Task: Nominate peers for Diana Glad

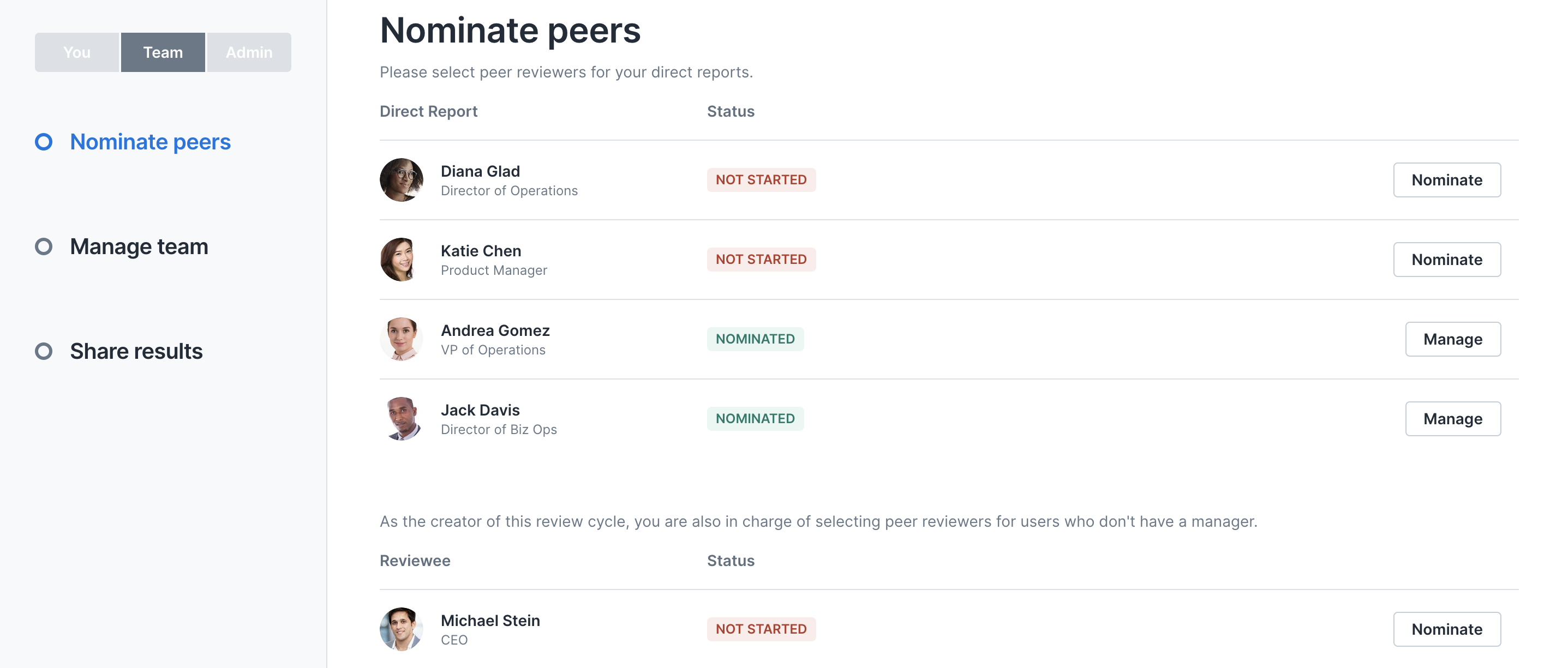Action: (1447, 180)
